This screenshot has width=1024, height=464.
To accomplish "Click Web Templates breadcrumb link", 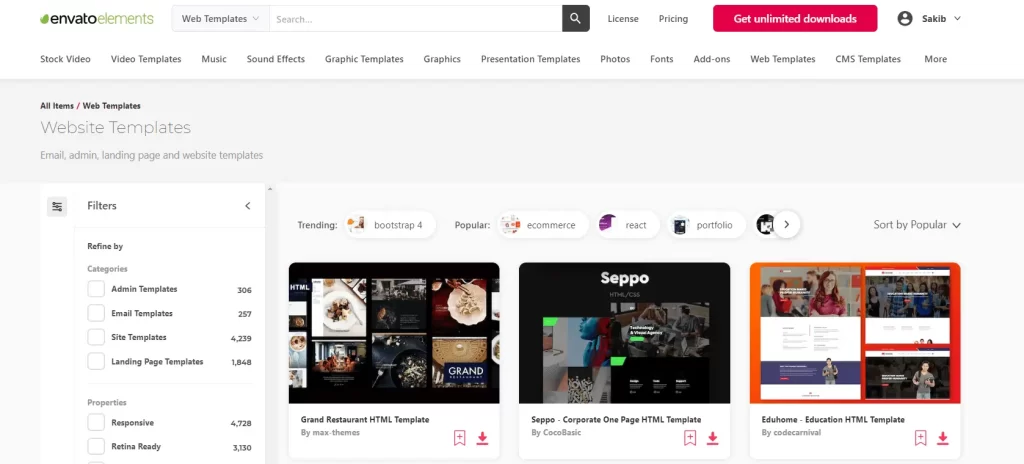I will [112, 106].
